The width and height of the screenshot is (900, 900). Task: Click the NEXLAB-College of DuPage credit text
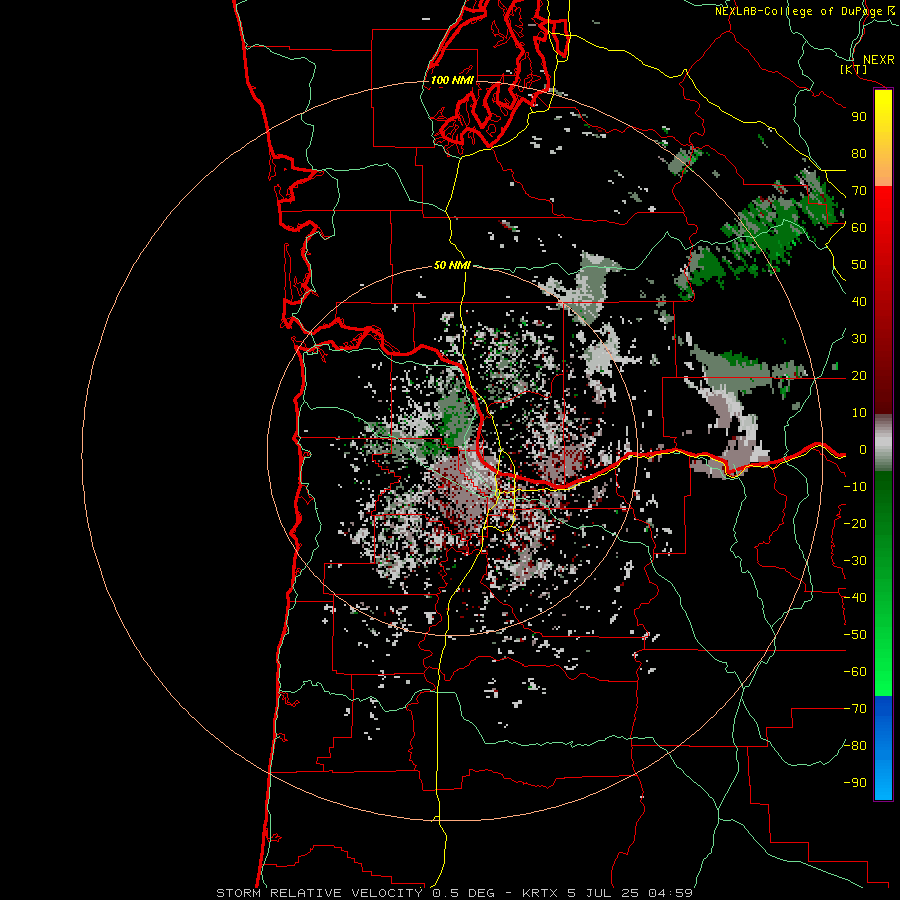pyautogui.click(x=798, y=11)
